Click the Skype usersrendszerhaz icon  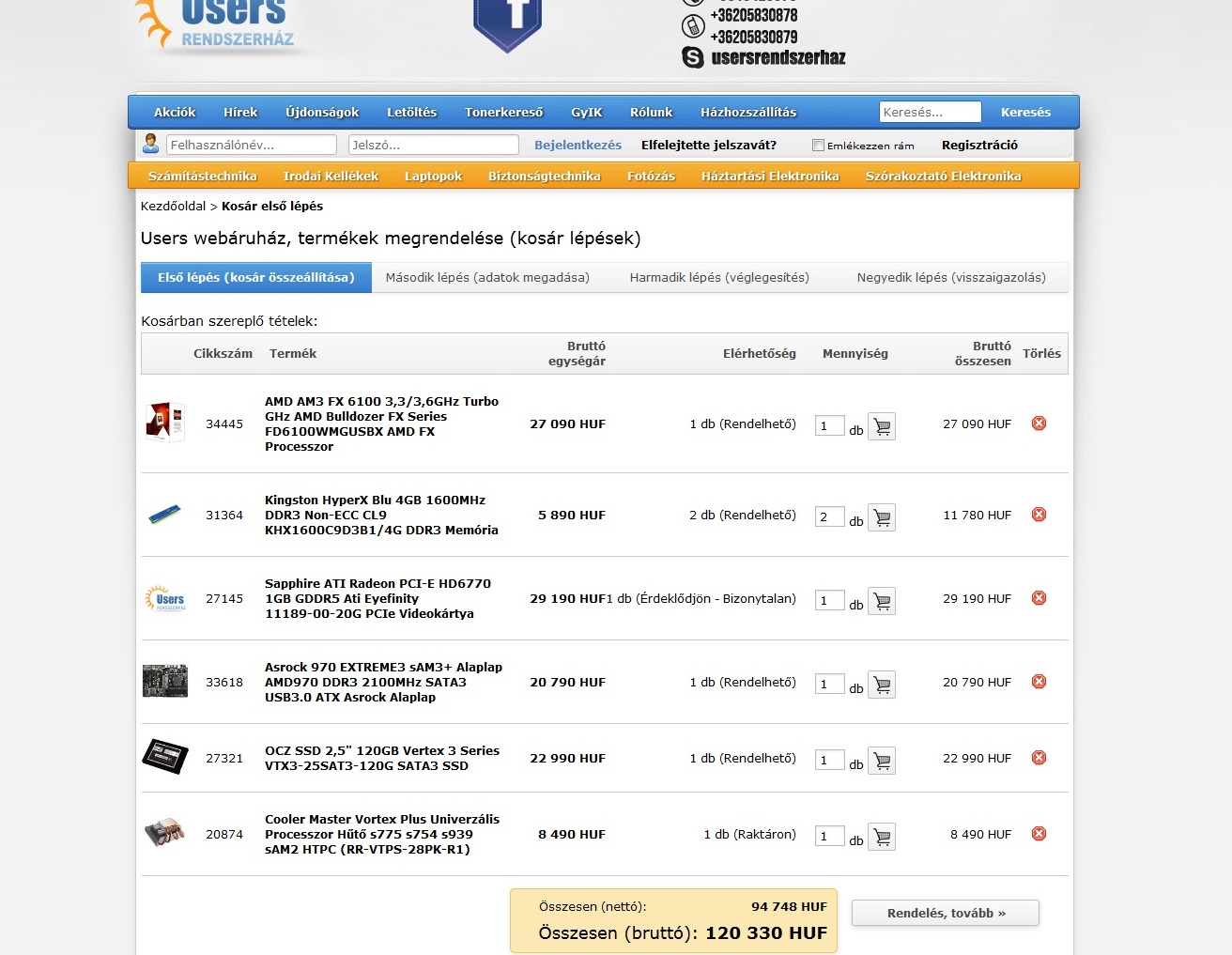[693, 57]
